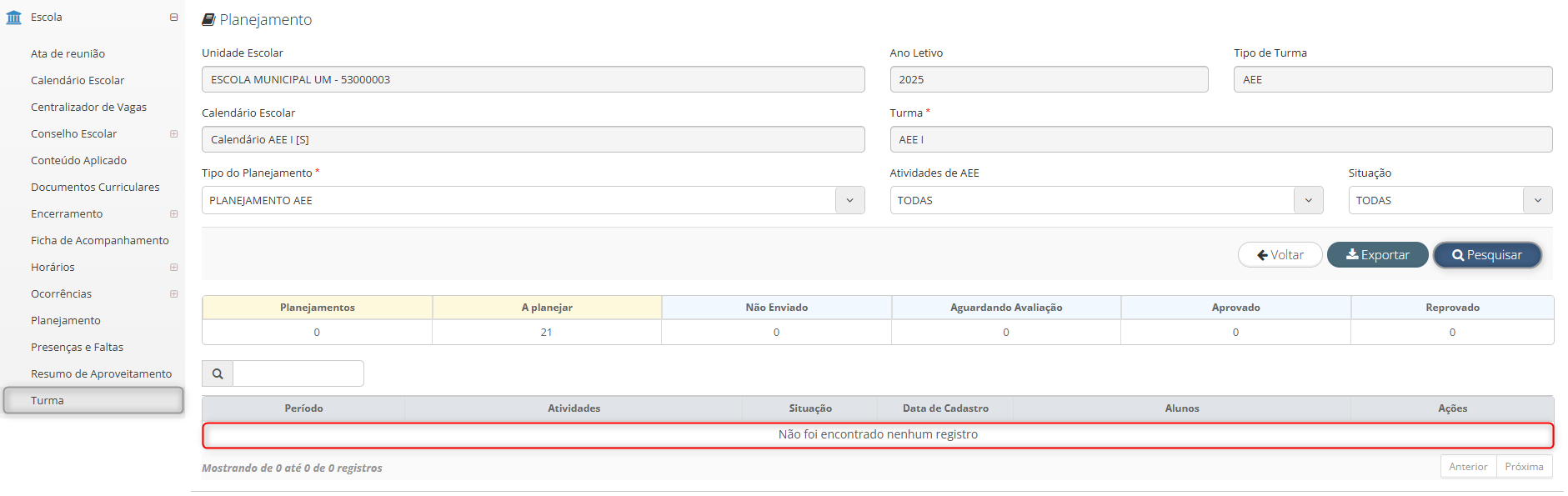Screen dimensions: 1568x496
Task: Expand the Conselho Escolar submenu
Action: click(x=173, y=134)
